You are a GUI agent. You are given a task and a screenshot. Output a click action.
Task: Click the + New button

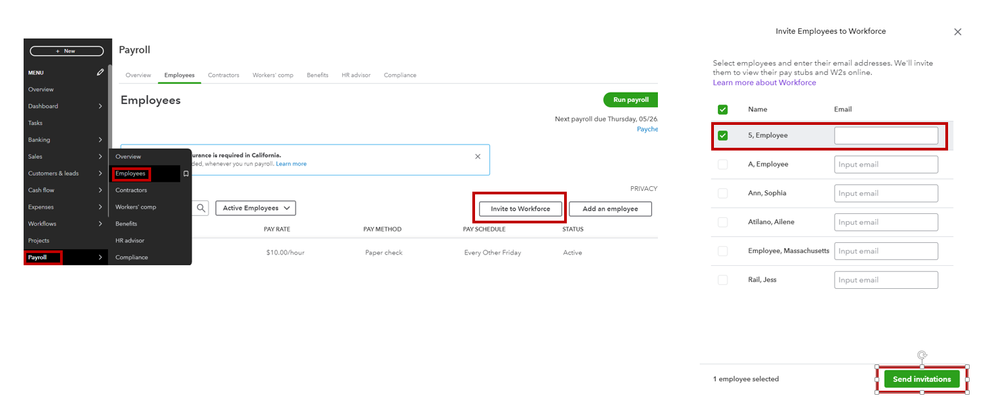click(x=66, y=51)
